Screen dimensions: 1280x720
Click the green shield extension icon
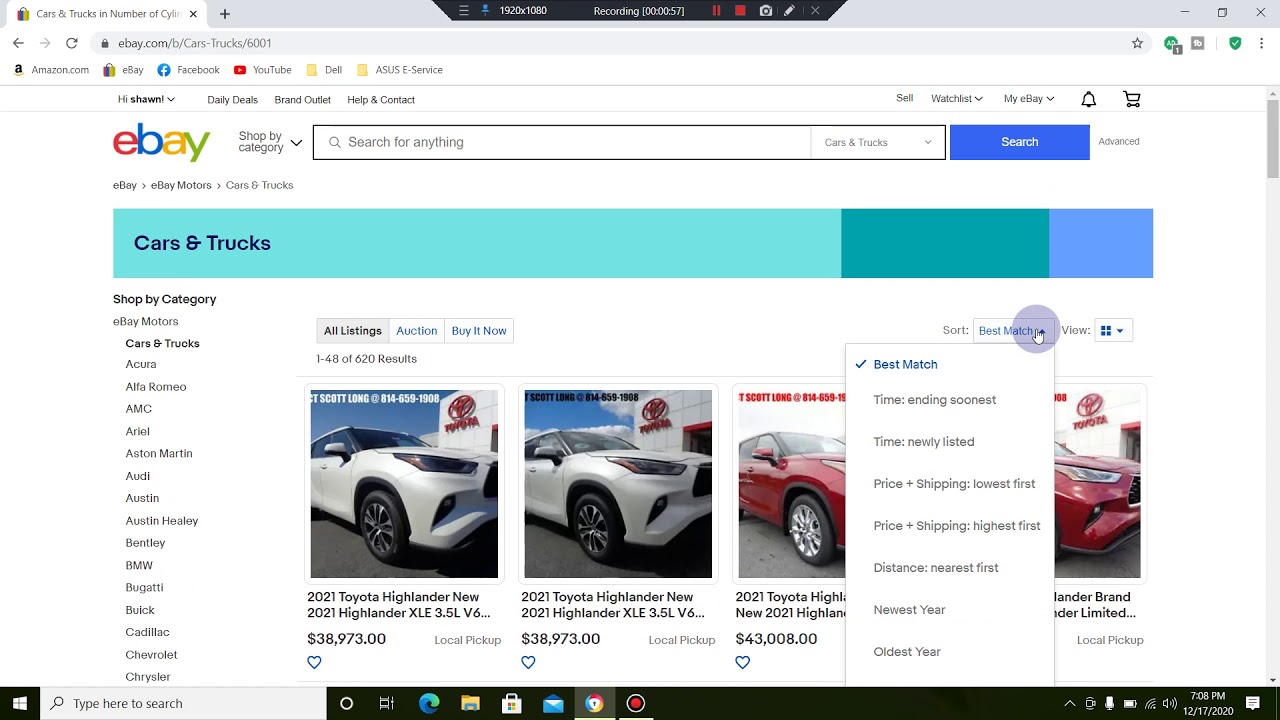1235,43
